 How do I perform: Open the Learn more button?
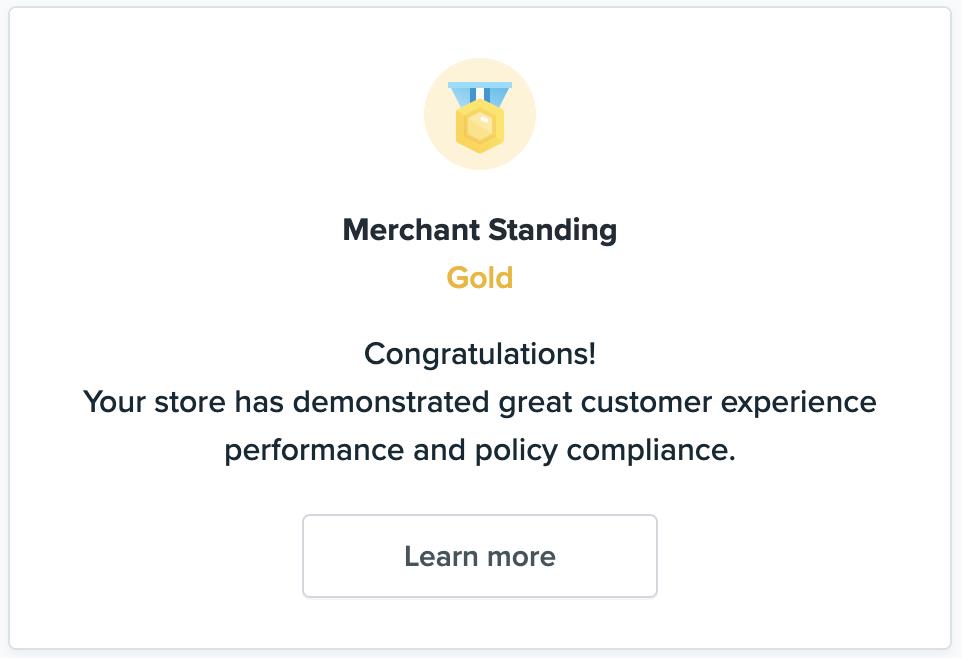tap(480, 556)
